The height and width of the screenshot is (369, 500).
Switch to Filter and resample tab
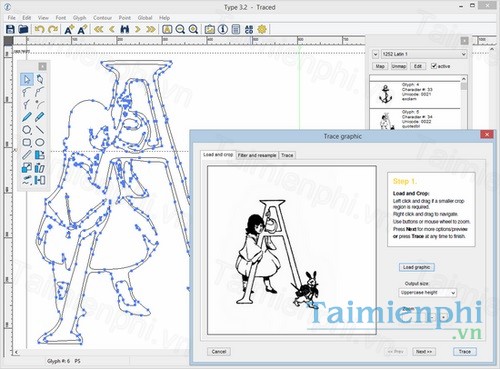(x=257, y=155)
